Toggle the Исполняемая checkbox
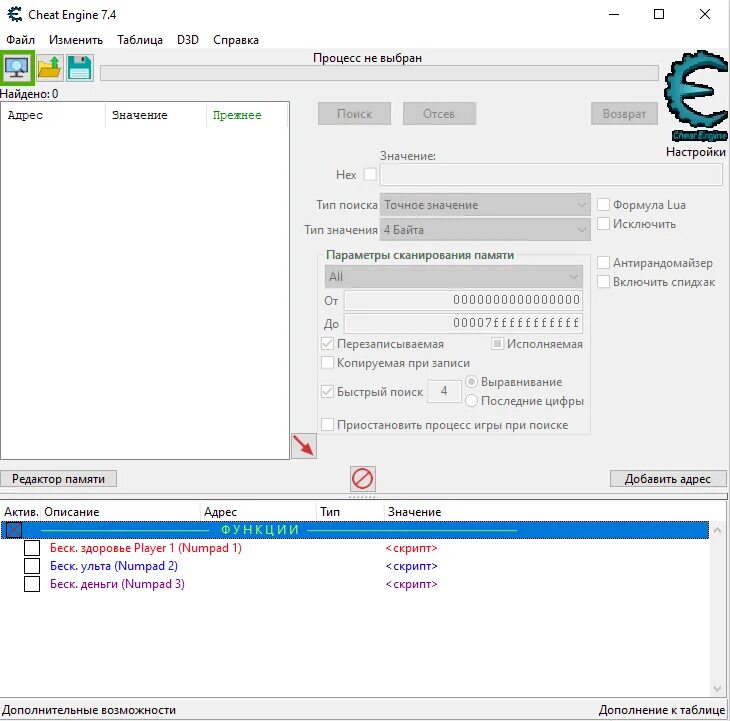The height and width of the screenshot is (721, 730). [497, 344]
